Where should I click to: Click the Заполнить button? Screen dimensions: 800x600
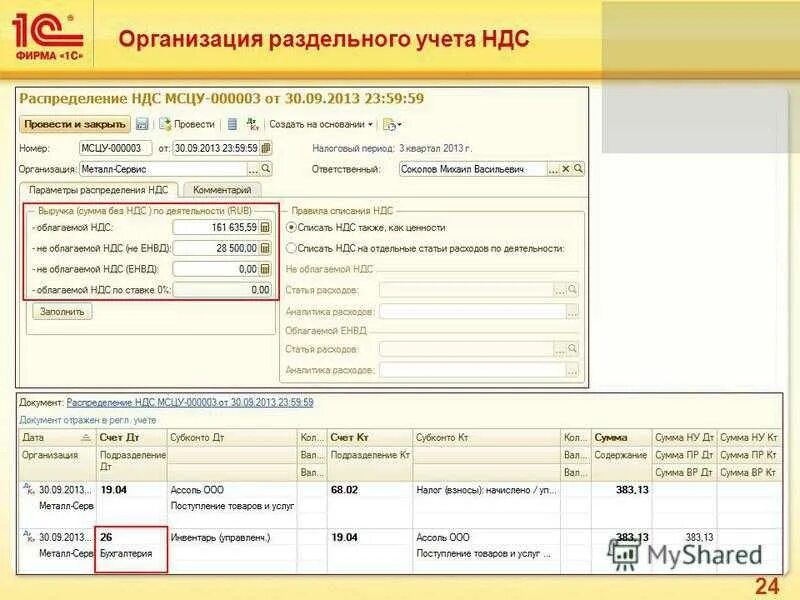(62, 311)
